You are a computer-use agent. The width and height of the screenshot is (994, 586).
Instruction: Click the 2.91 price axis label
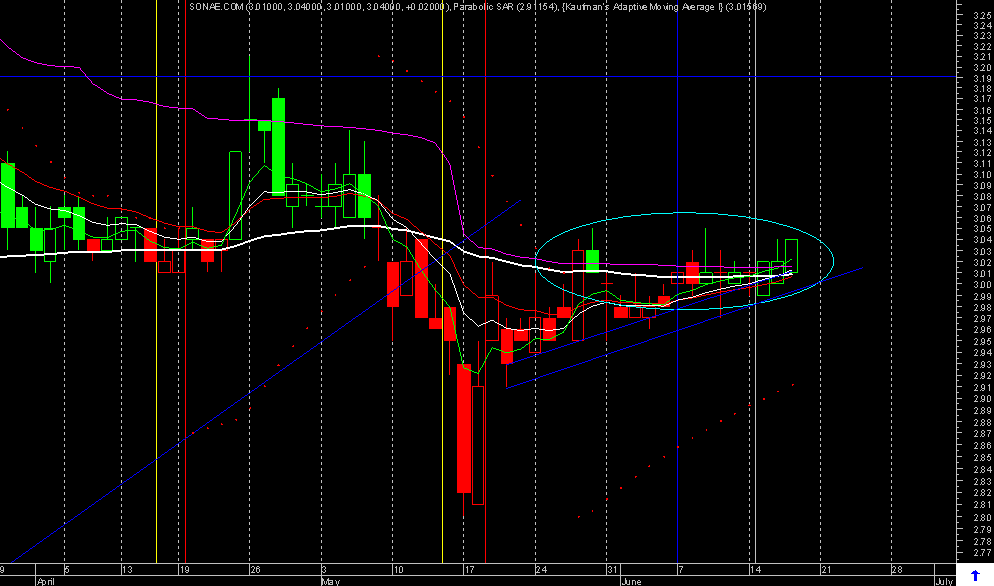tap(983, 387)
